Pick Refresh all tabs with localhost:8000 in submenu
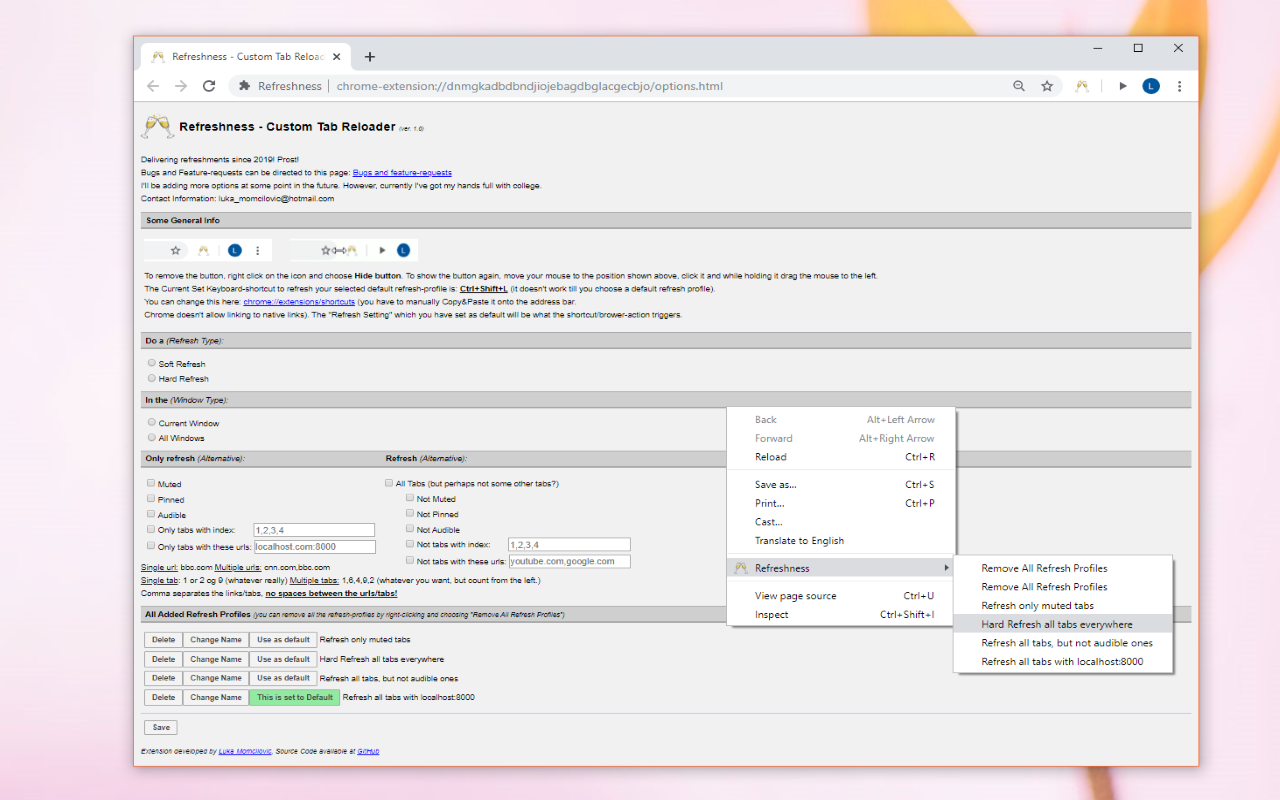1280x800 pixels. pos(1063,662)
